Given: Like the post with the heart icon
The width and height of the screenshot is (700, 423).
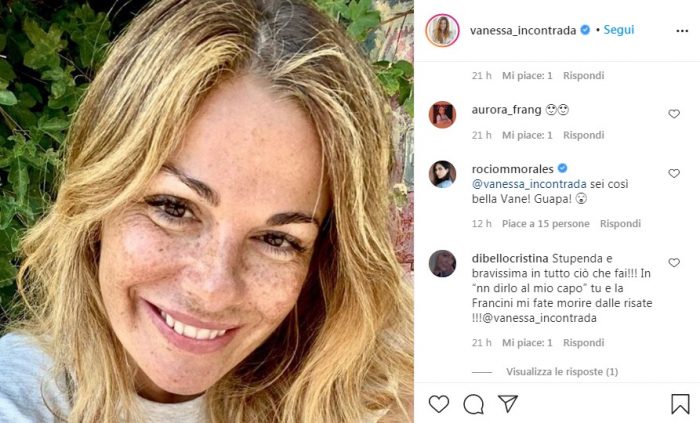Looking at the screenshot, I should pyautogui.click(x=438, y=404).
